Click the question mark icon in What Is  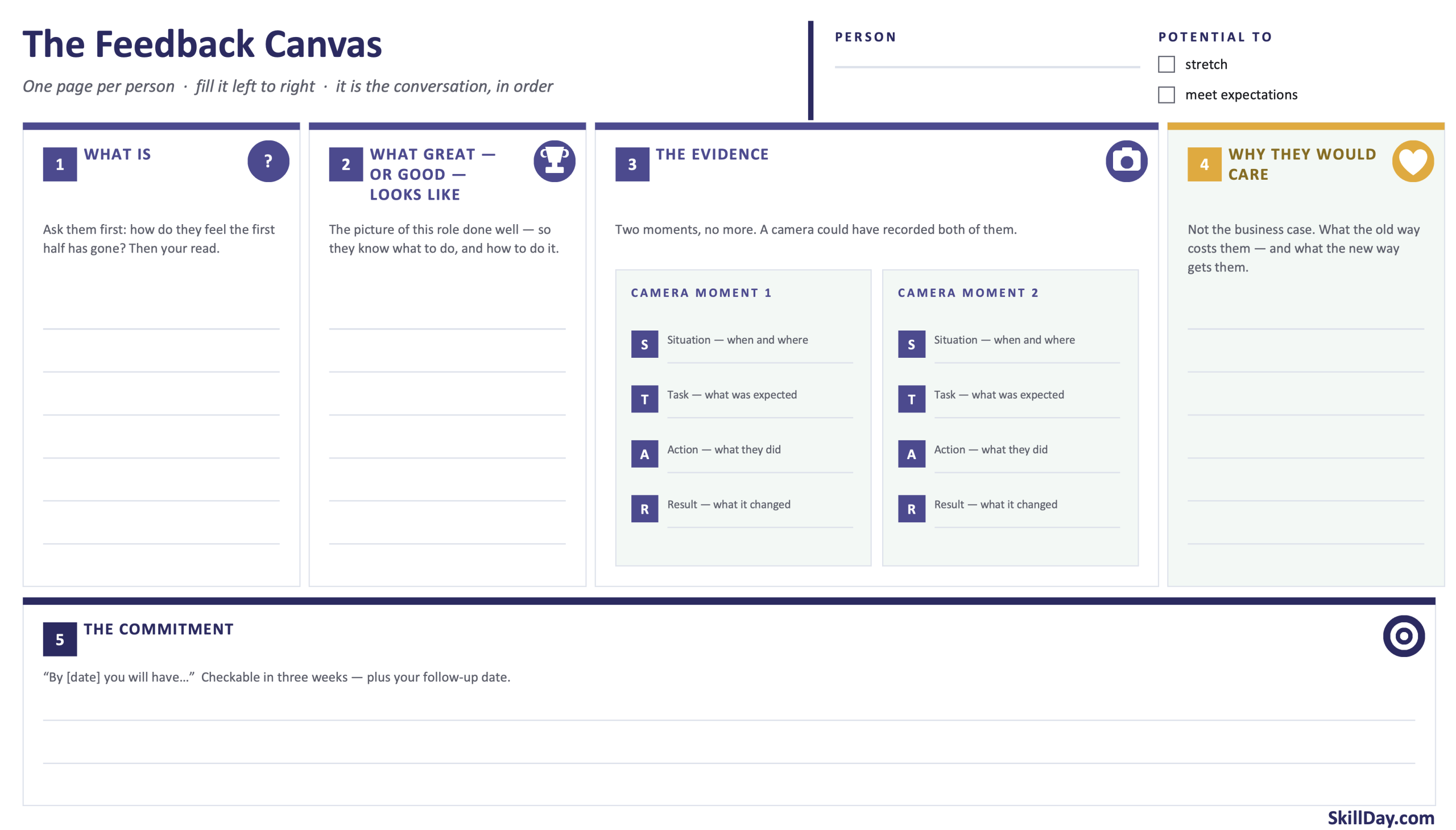coord(268,162)
